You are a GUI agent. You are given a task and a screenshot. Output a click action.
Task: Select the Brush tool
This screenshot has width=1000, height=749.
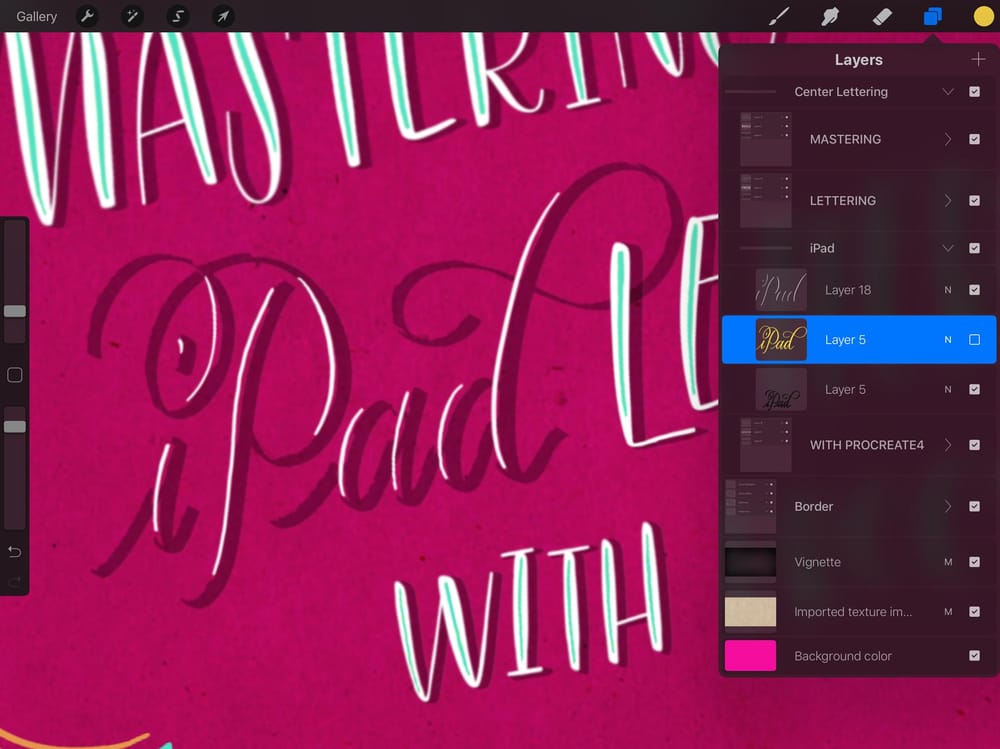tap(779, 16)
